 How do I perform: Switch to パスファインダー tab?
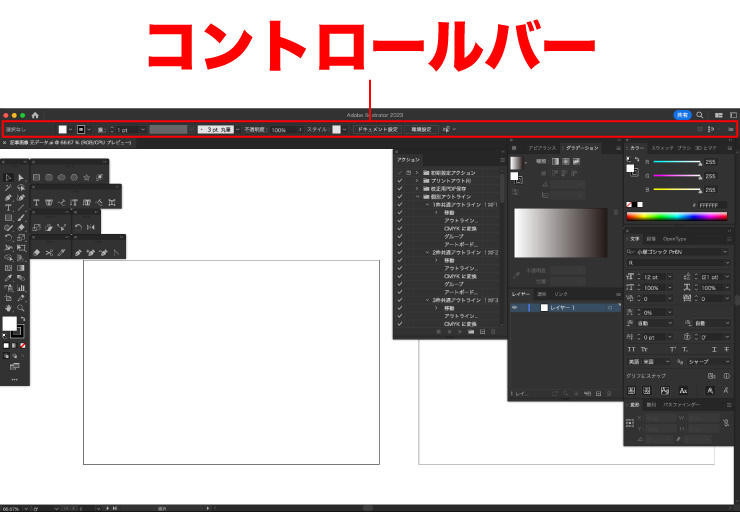click(681, 405)
